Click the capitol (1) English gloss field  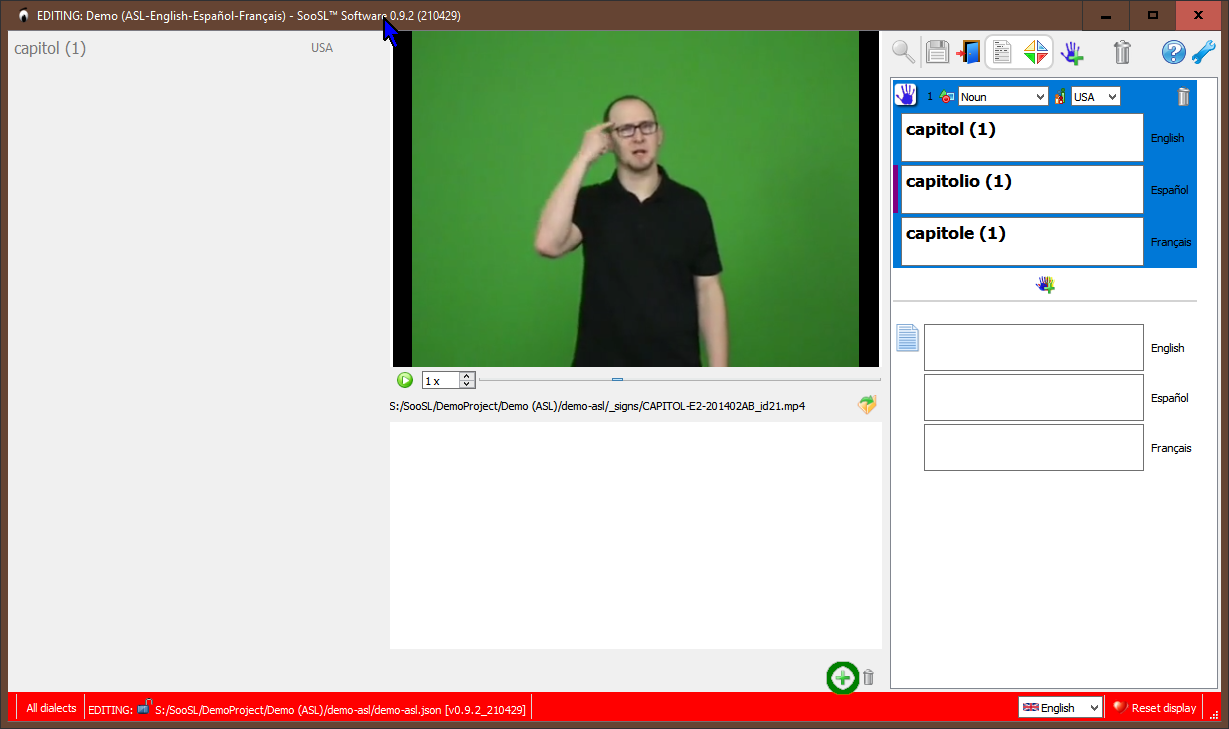[x=1022, y=138]
